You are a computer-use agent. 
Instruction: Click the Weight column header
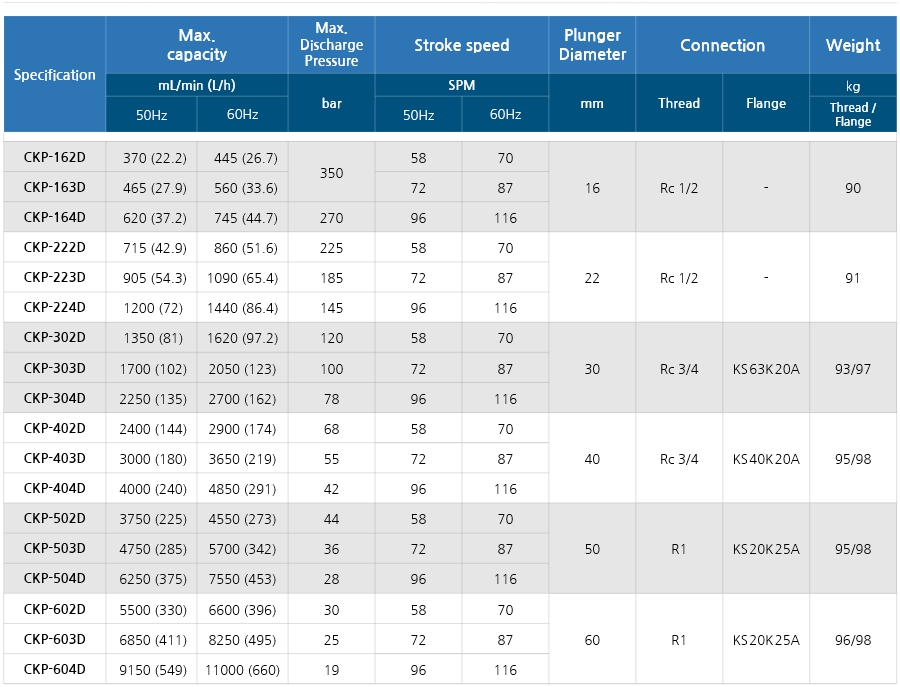(x=852, y=45)
